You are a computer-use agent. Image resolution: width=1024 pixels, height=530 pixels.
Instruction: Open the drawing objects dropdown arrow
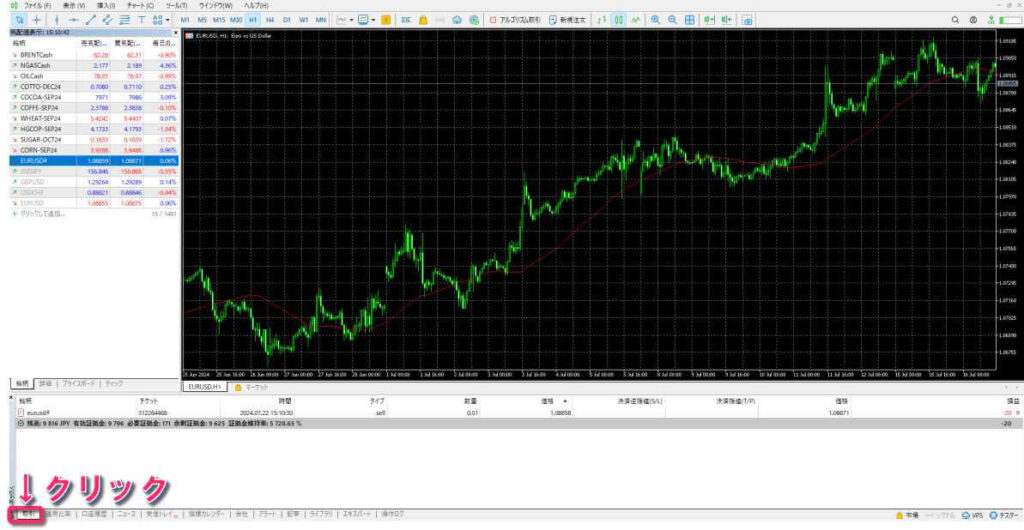pos(168,19)
